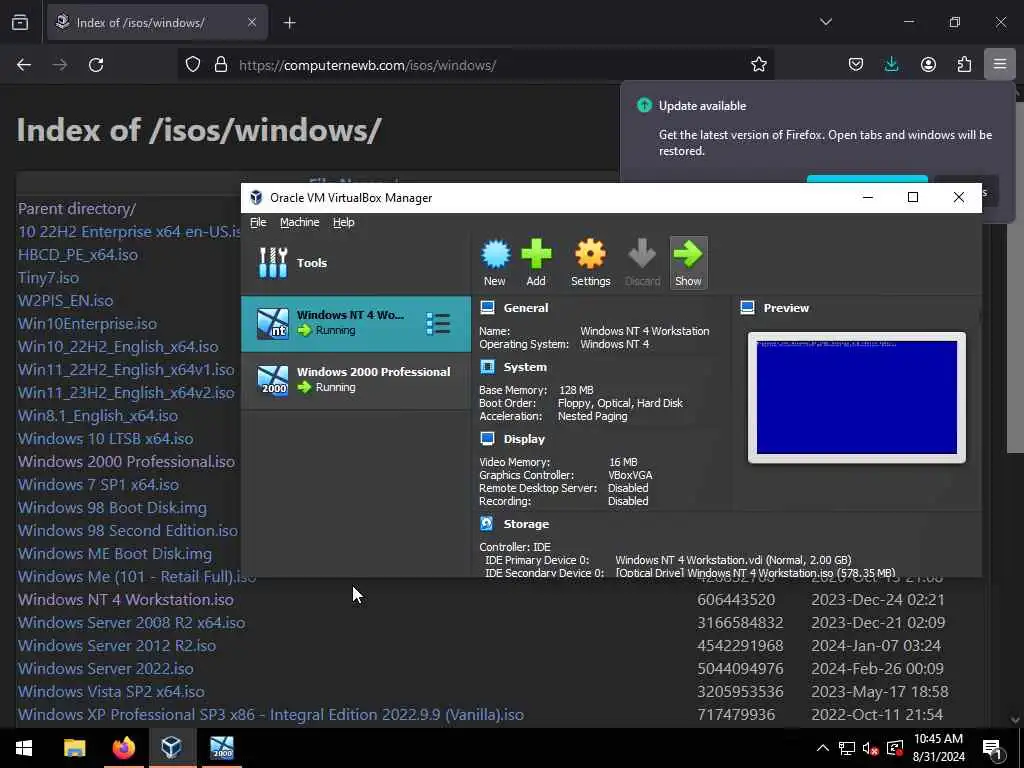
Task: Open Windows NT 4 VM list menu icon
Action: [x=438, y=323]
